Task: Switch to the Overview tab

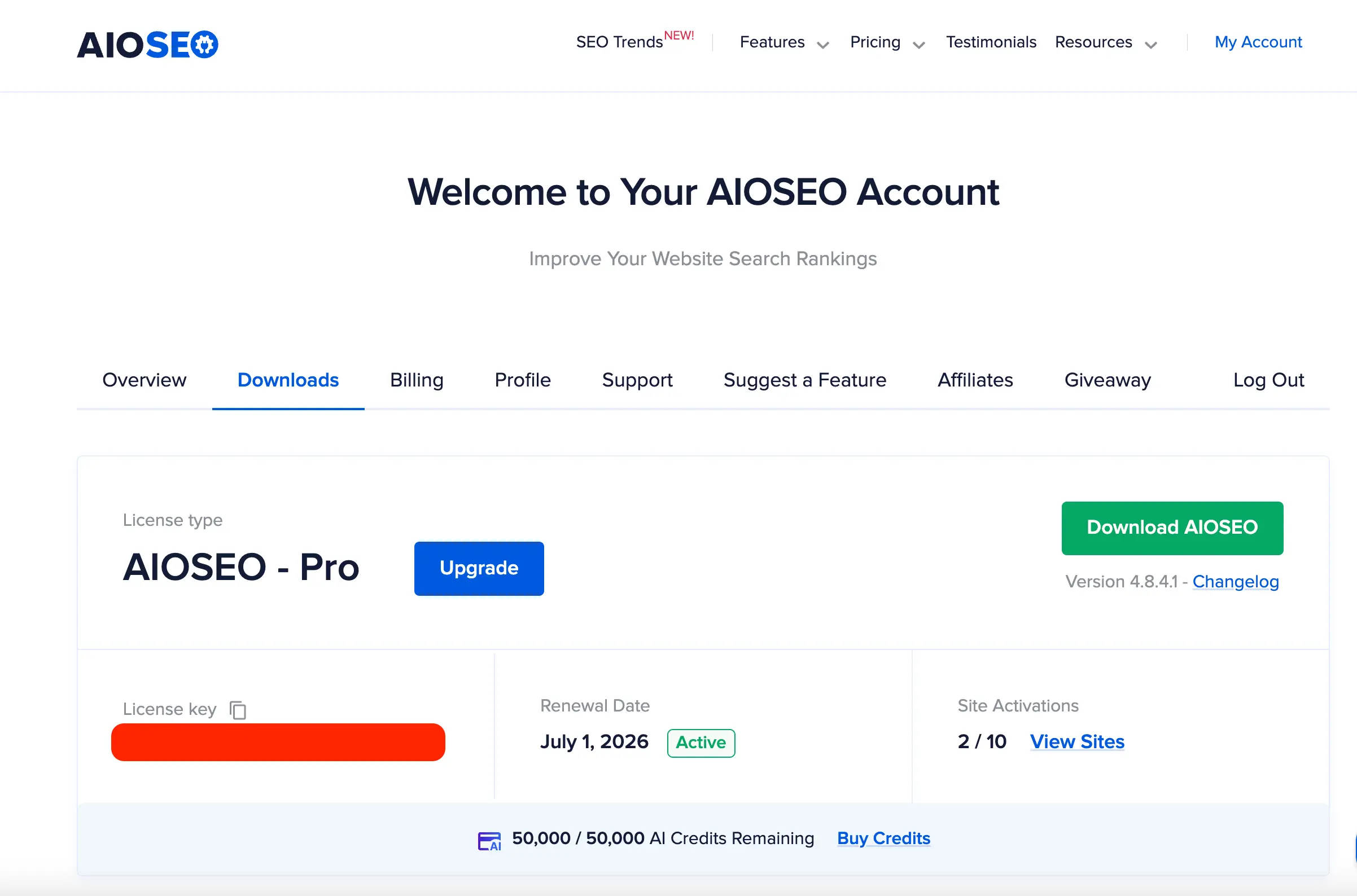Action: pyautogui.click(x=144, y=380)
